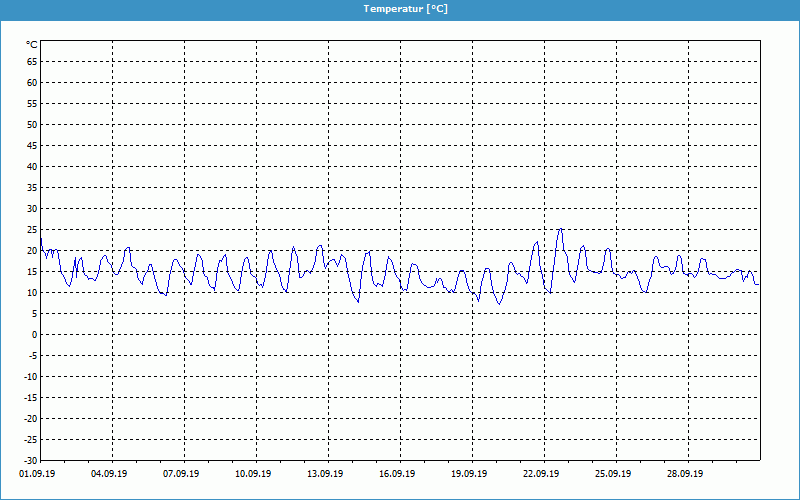Click the 25.09.19 date label
Image resolution: width=800 pixels, height=500 pixels.
[614, 474]
